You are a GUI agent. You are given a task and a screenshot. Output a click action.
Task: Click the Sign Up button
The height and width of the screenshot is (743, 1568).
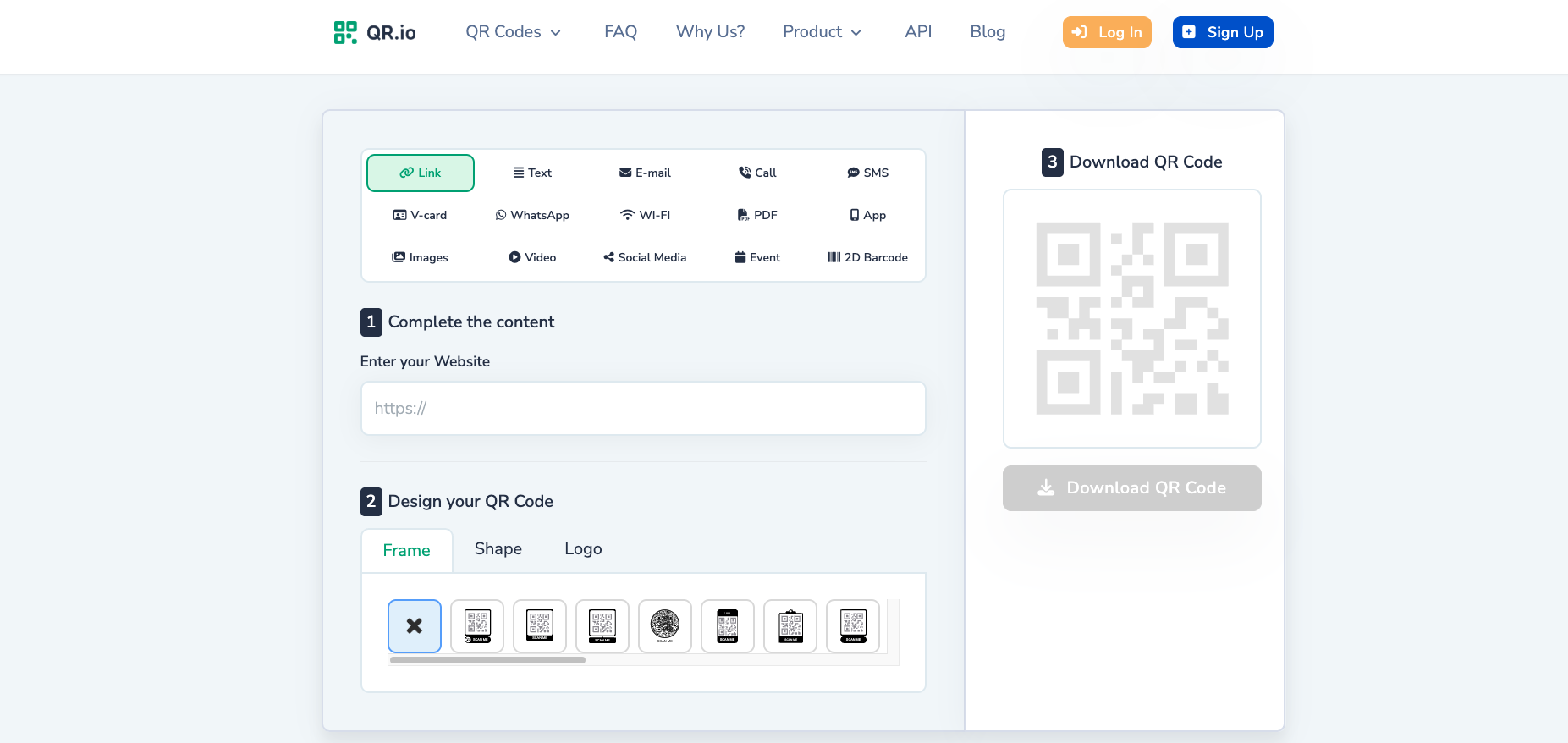click(x=1223, y=32)
